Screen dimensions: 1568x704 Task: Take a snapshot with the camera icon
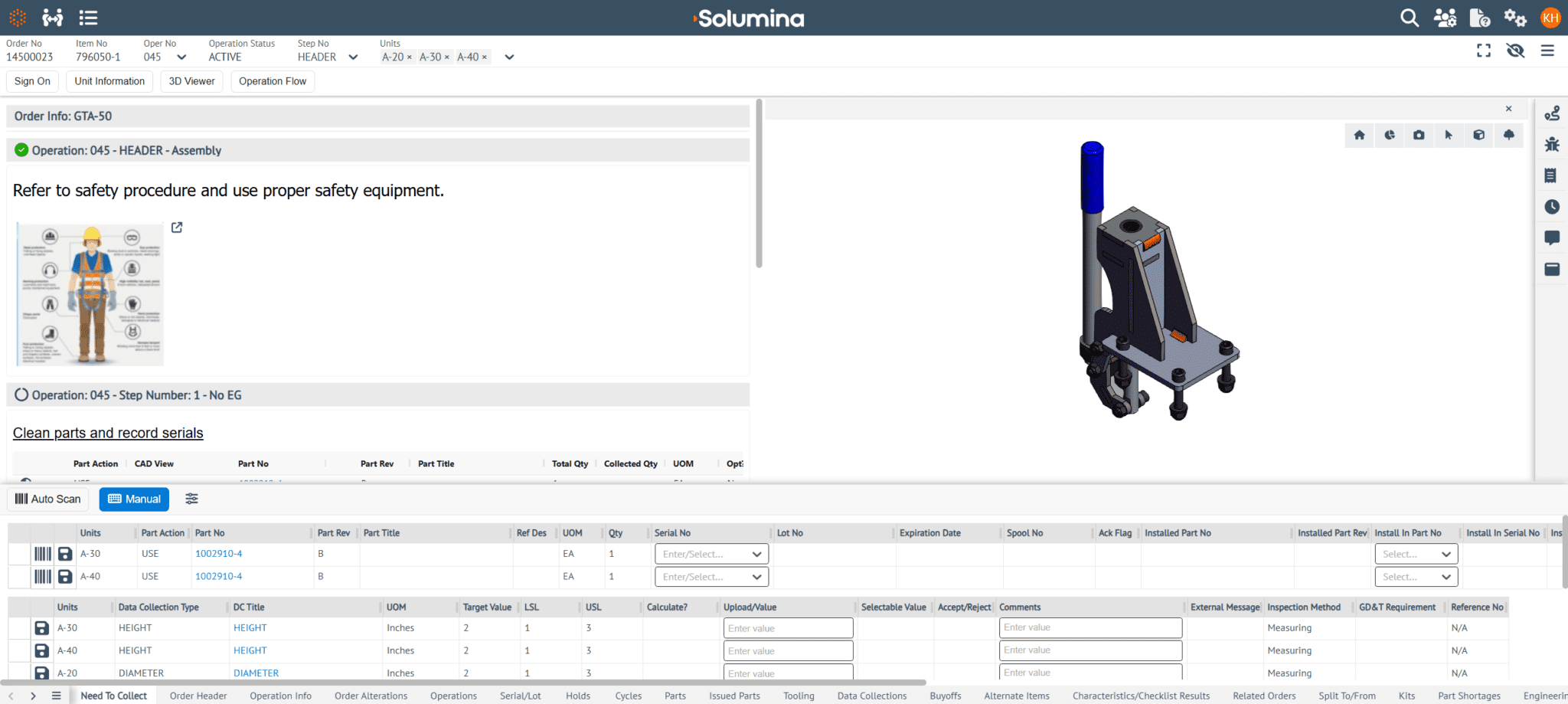1419,135
